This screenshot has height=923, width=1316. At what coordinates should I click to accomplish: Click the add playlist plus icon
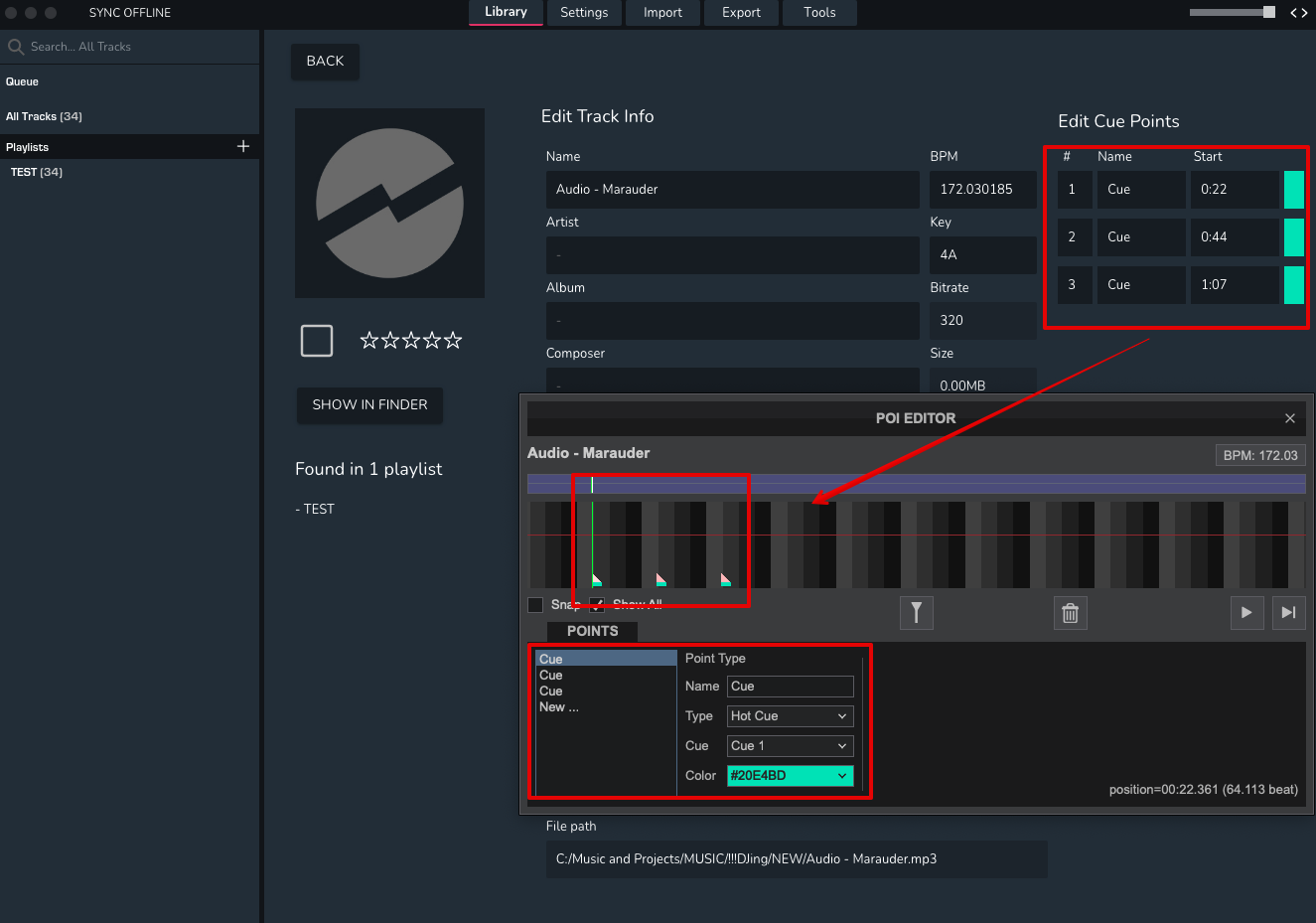(x=243, y=146)
